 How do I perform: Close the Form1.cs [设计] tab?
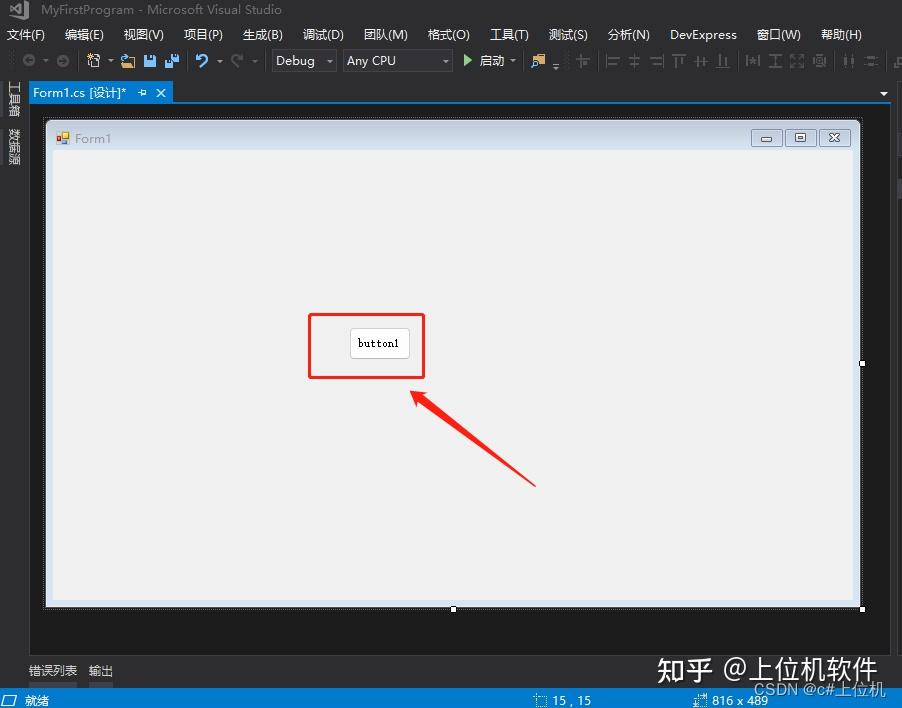click(x=161, y=93)
